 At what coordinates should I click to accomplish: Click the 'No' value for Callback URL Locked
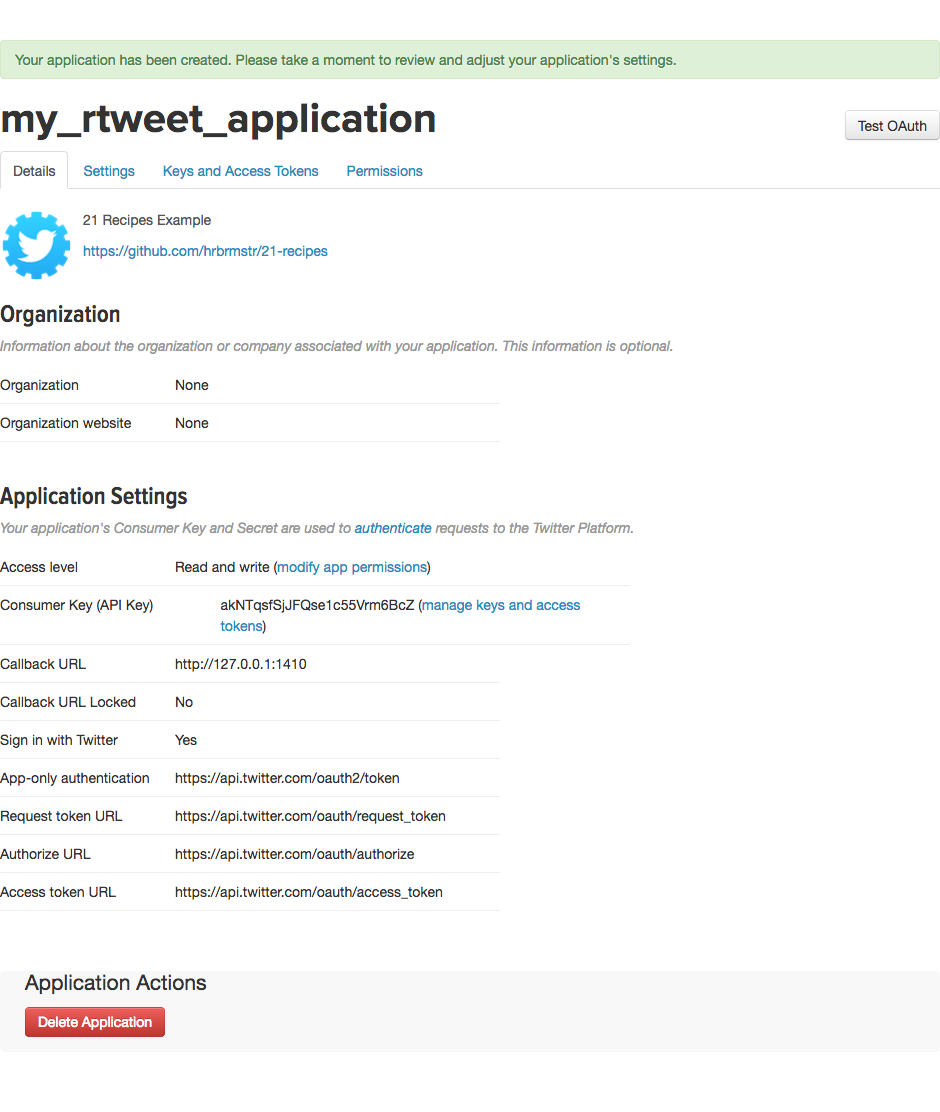coord(184,702)
